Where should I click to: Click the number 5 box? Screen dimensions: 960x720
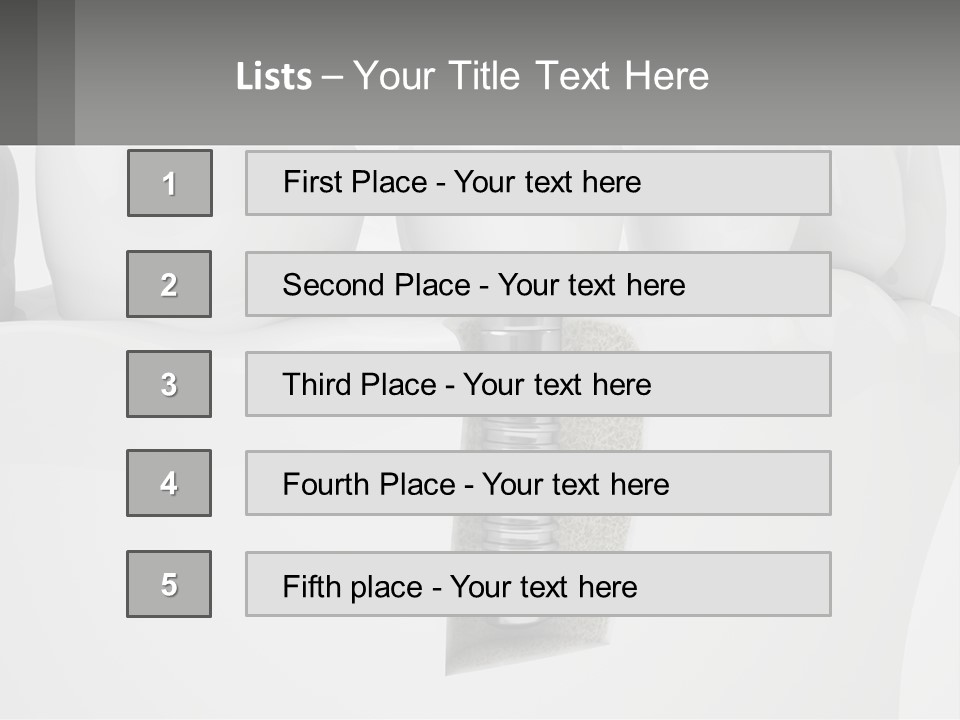[169, 584]
